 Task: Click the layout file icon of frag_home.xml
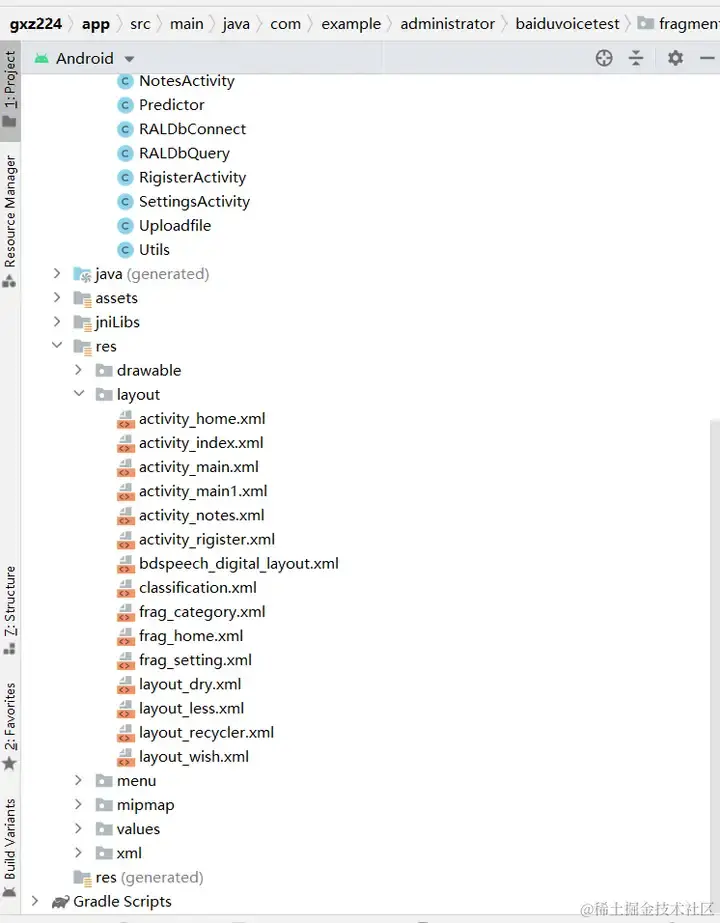click(x=125, y=636)
